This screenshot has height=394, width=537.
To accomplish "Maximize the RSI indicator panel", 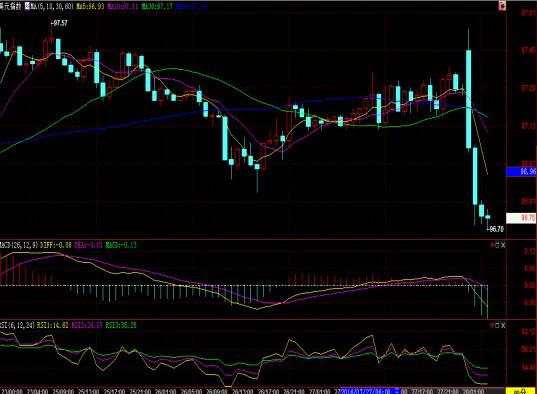I will pos(497,325).
